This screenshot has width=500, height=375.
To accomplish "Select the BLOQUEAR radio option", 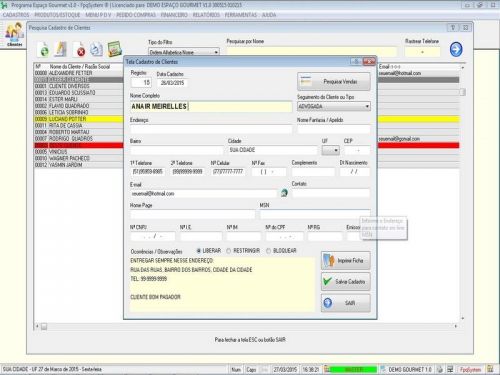I will click(281, 251).
